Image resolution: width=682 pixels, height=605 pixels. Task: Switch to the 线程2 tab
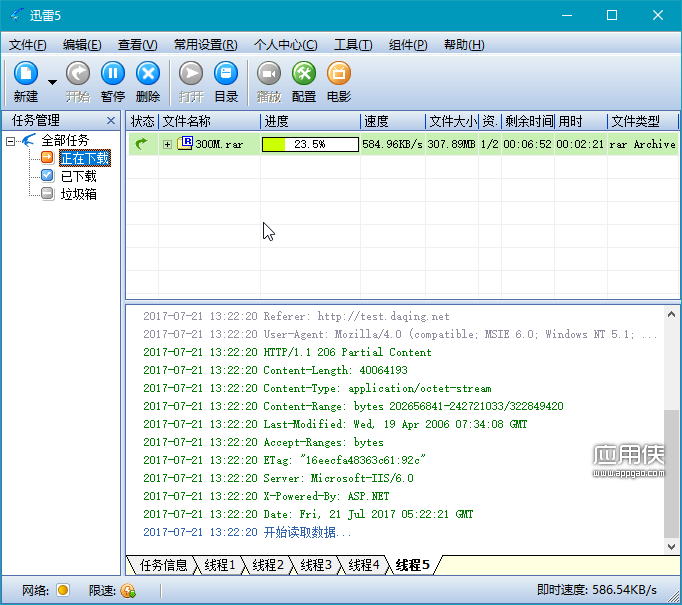point(268,565)
